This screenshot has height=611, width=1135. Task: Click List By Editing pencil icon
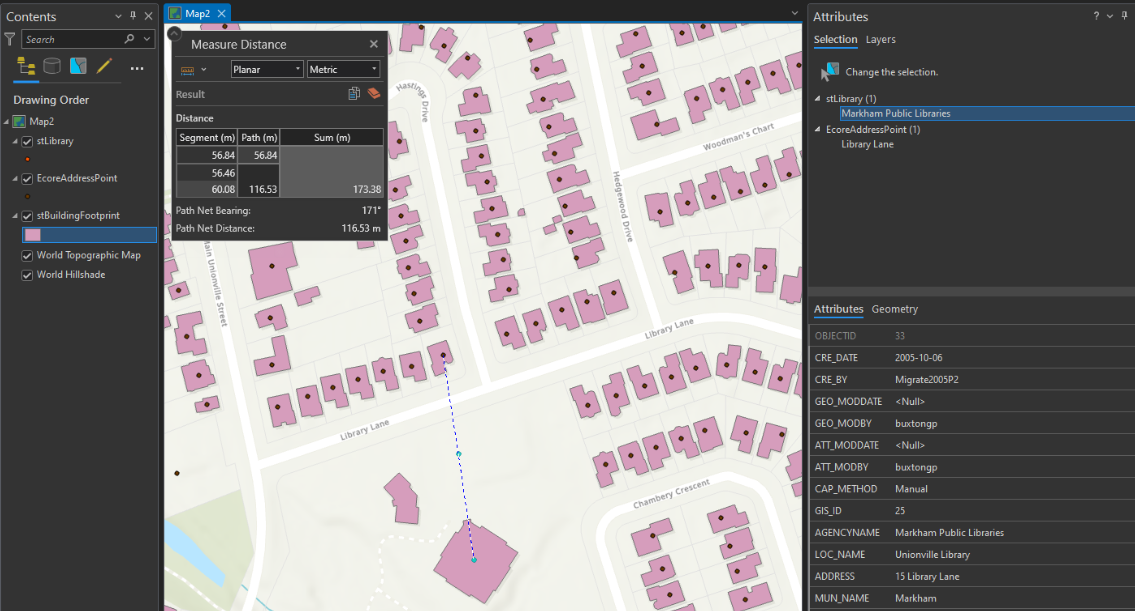(x=104, y=67)
